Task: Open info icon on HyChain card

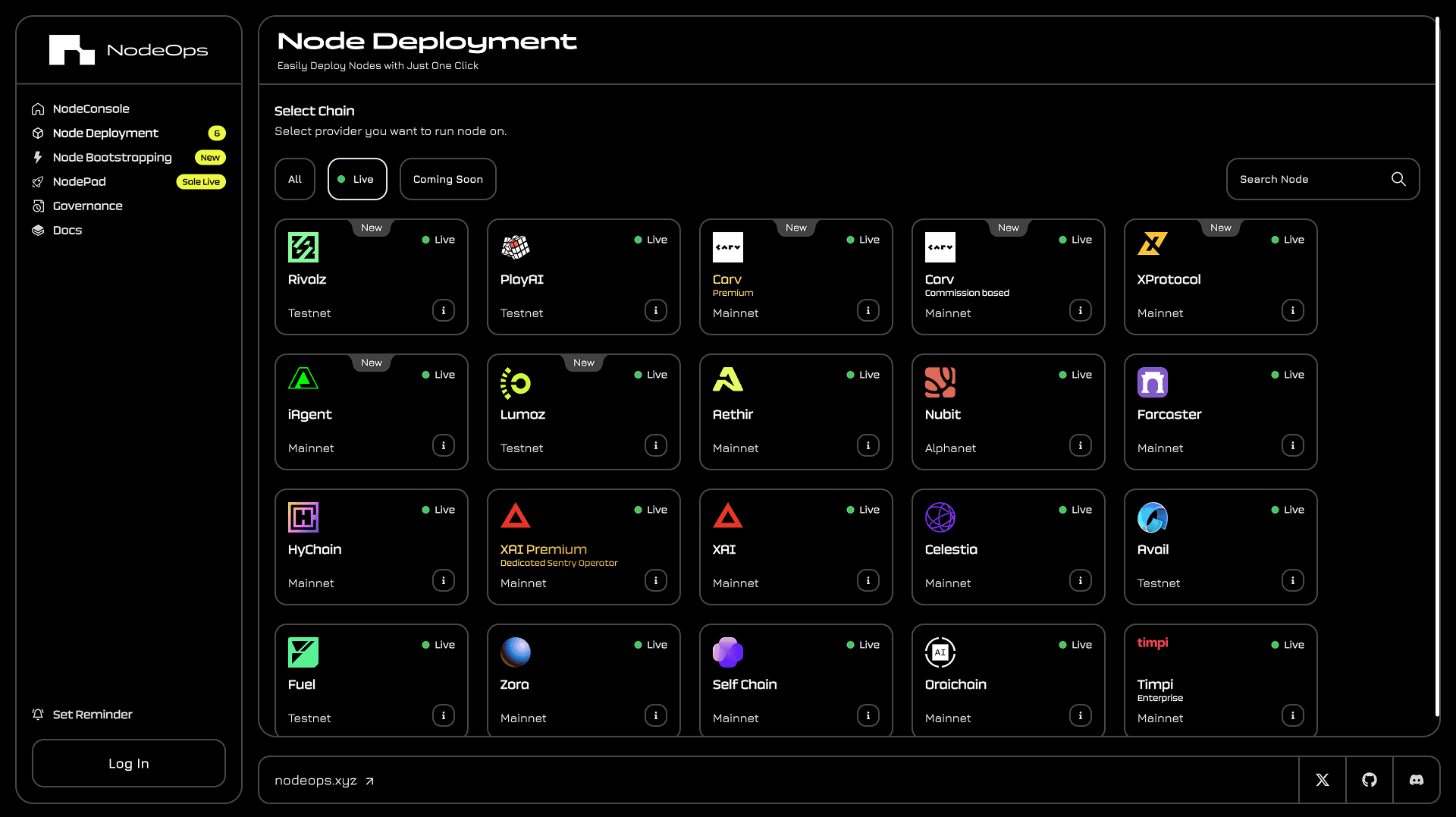Action: click(444, 580)
